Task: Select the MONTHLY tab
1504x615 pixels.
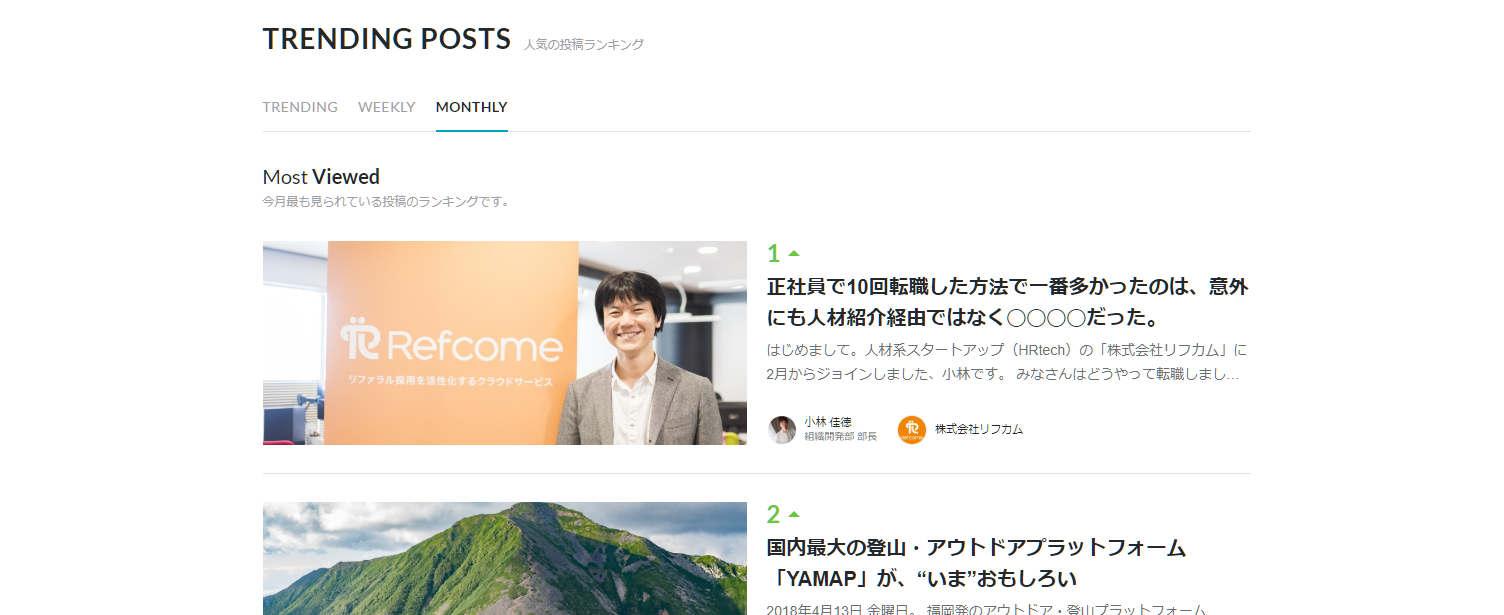Action: [471, 107]
